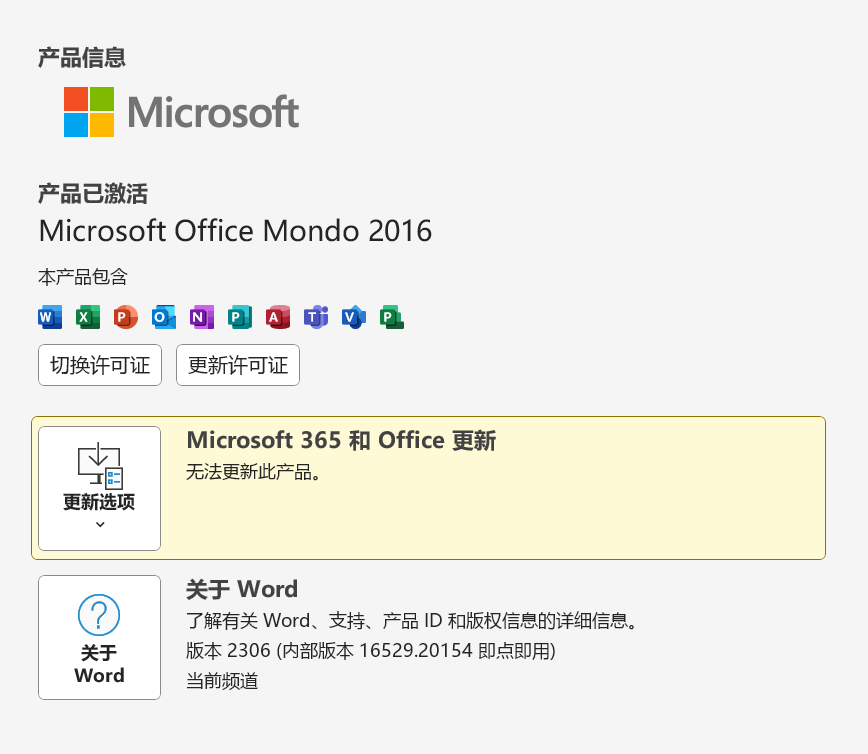Click the chevron under 更新选项
Screen dimensions: 868x754
(x=99, y=524)
